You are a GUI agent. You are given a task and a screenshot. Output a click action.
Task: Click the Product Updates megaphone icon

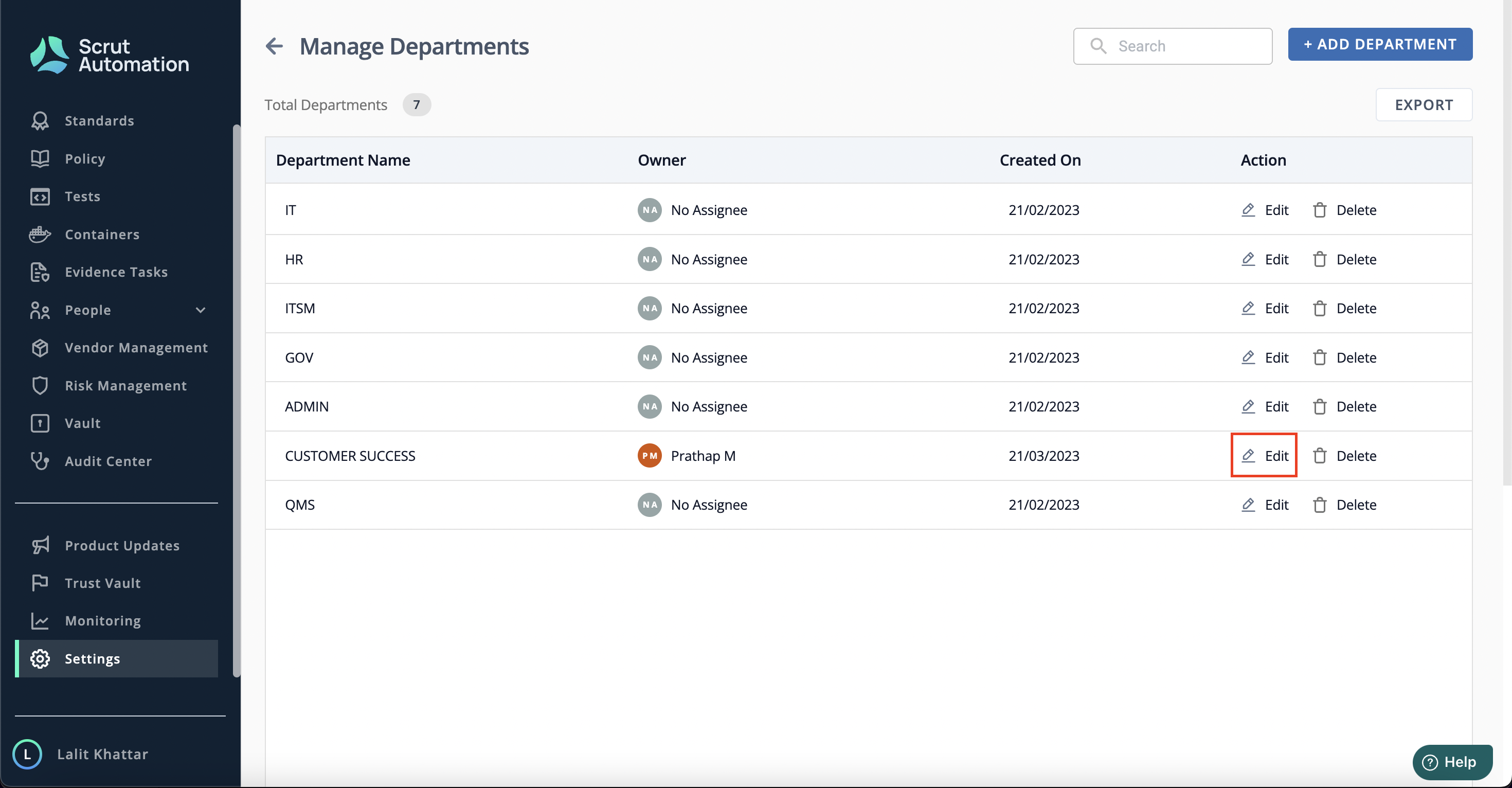coord(40,546)
